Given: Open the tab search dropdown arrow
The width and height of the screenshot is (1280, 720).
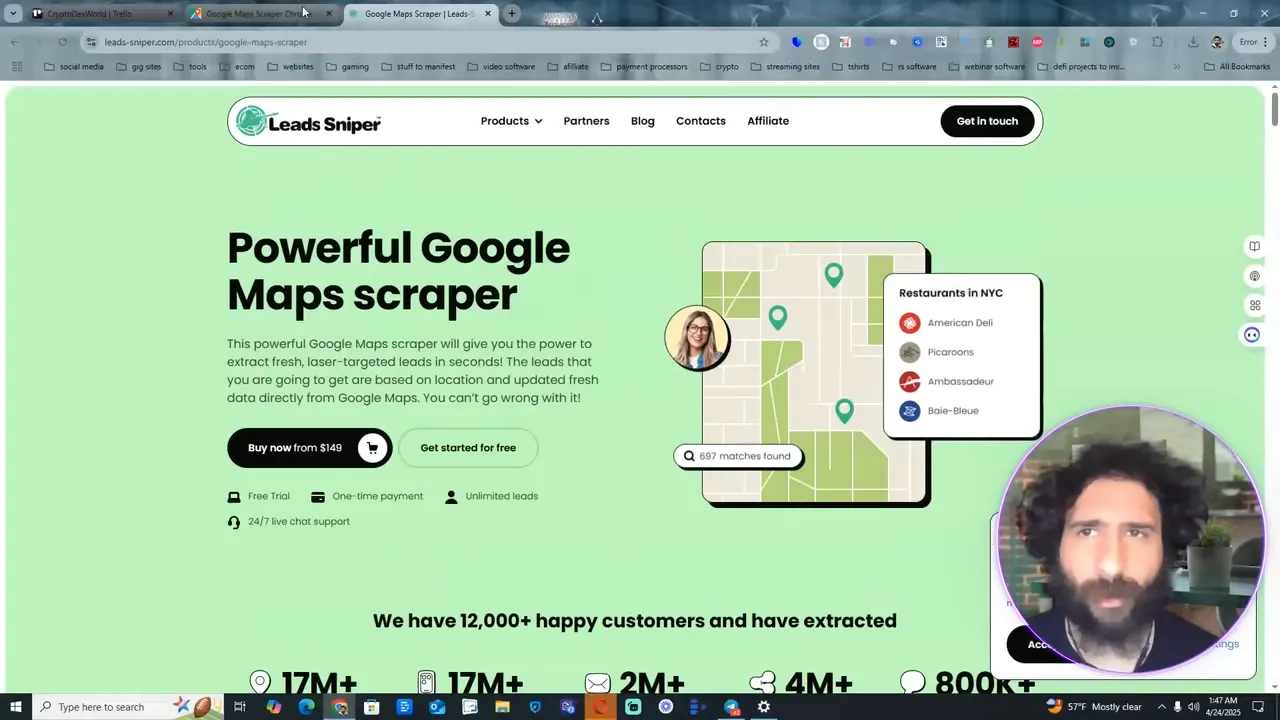Looking at the screenshot, I should [13, 14].
